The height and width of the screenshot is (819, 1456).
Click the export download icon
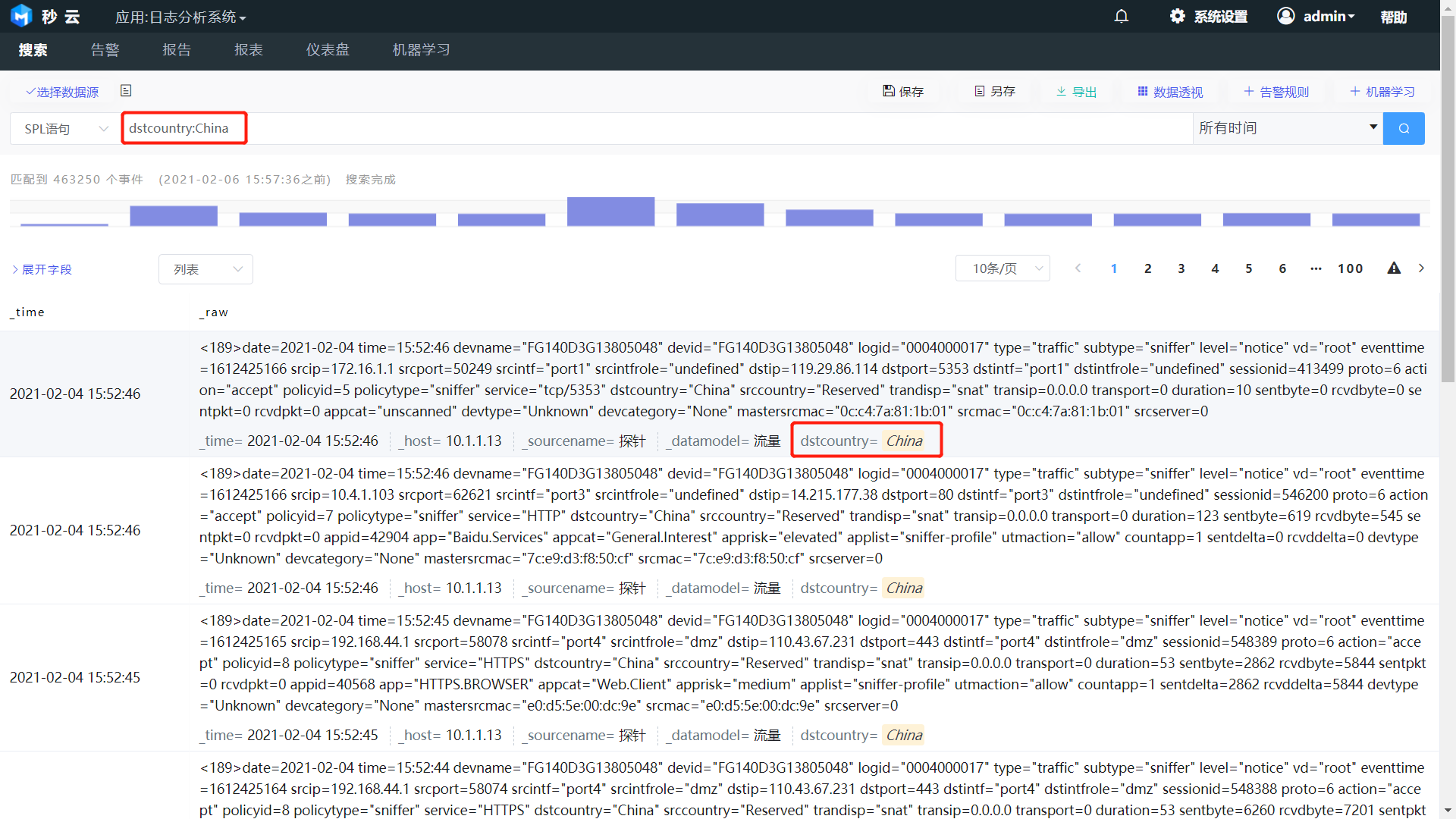(x=1062, y=91)
